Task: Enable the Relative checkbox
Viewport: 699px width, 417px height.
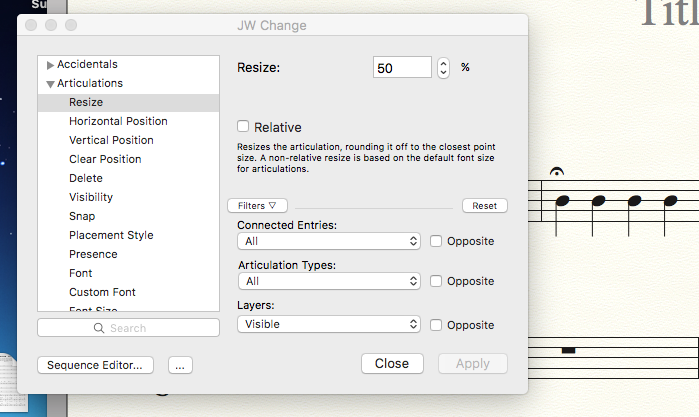Action: pyautogui.click(x=243, y=127)
